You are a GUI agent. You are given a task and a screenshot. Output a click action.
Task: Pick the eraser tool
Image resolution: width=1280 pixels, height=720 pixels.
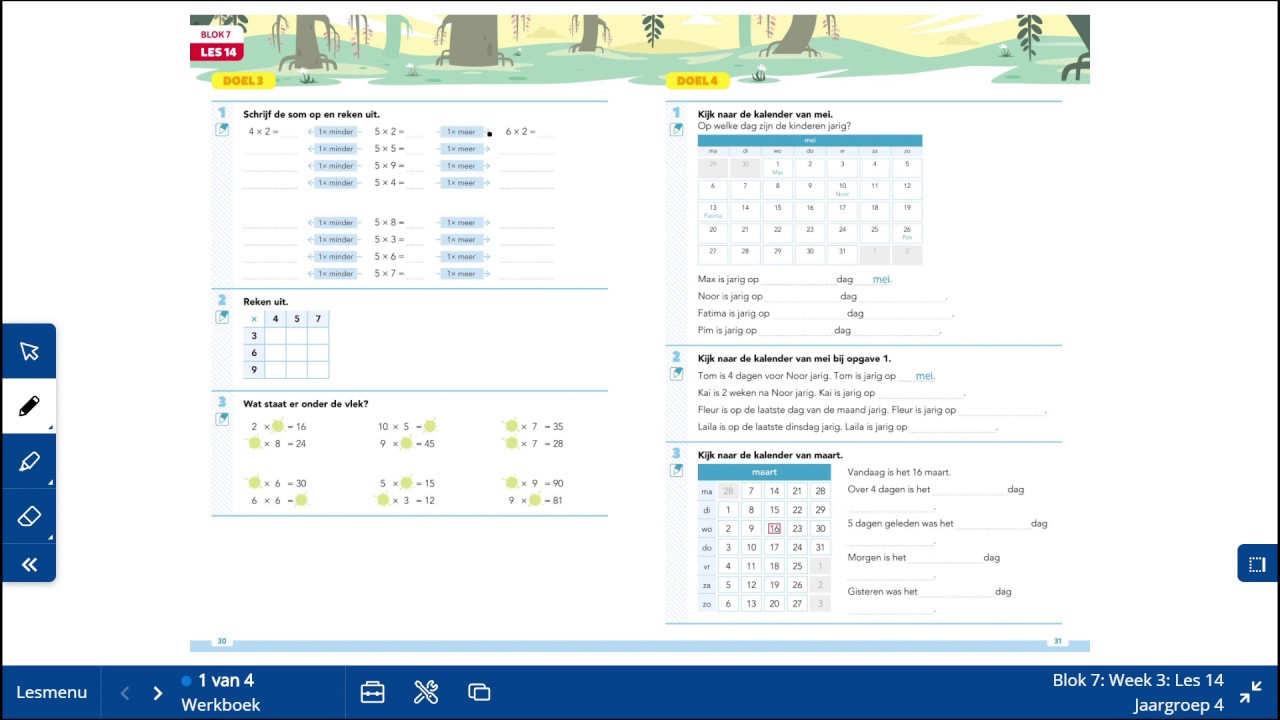[29, 516]
